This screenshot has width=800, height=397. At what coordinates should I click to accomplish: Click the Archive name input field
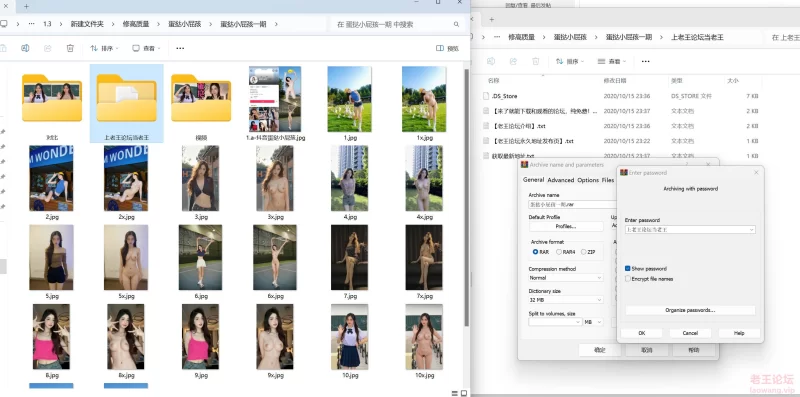coord(572,204)
